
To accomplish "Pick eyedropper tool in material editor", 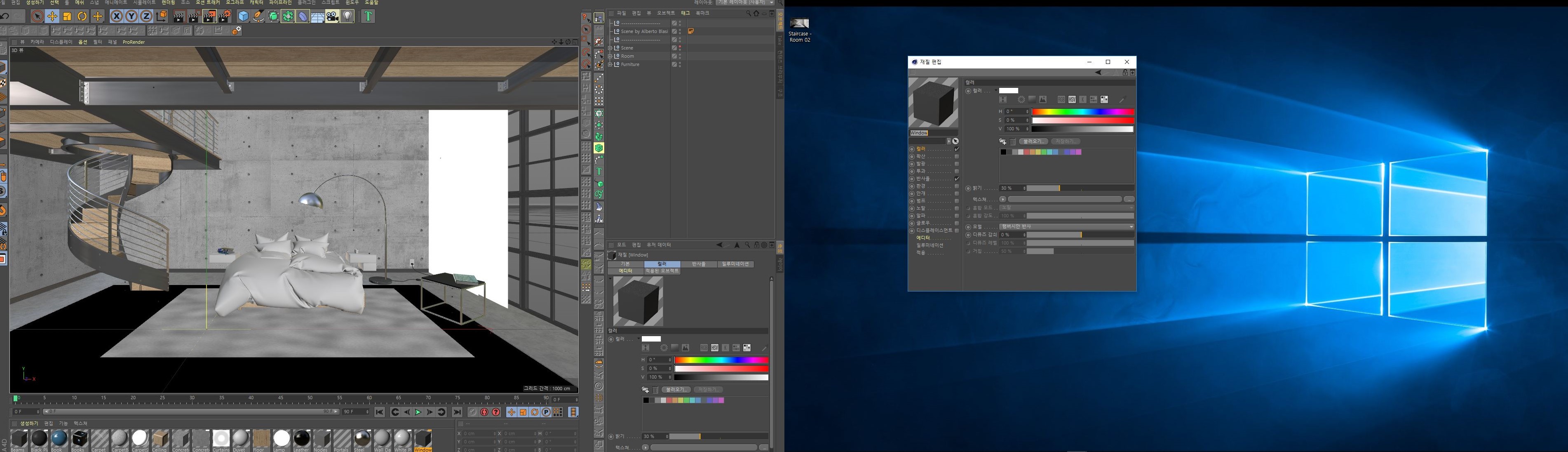I will [x=1122, y=99].
